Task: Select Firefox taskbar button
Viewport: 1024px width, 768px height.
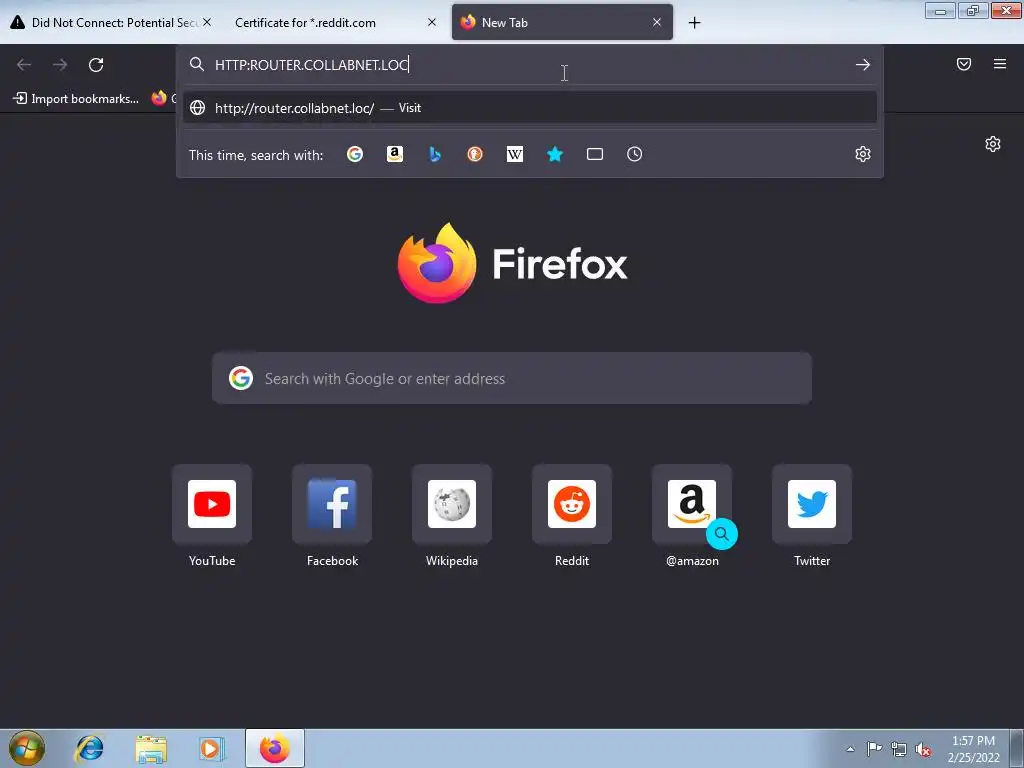Action: click(x=275, y=748)
